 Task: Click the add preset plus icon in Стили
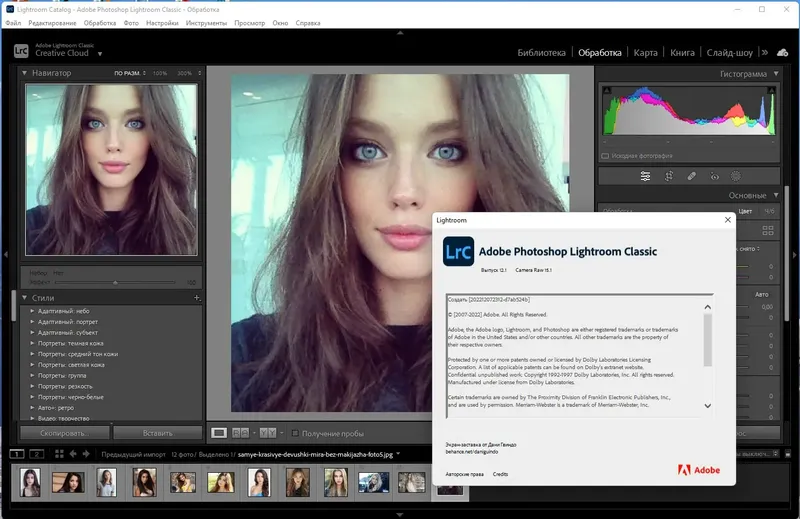tap(197, 298)
